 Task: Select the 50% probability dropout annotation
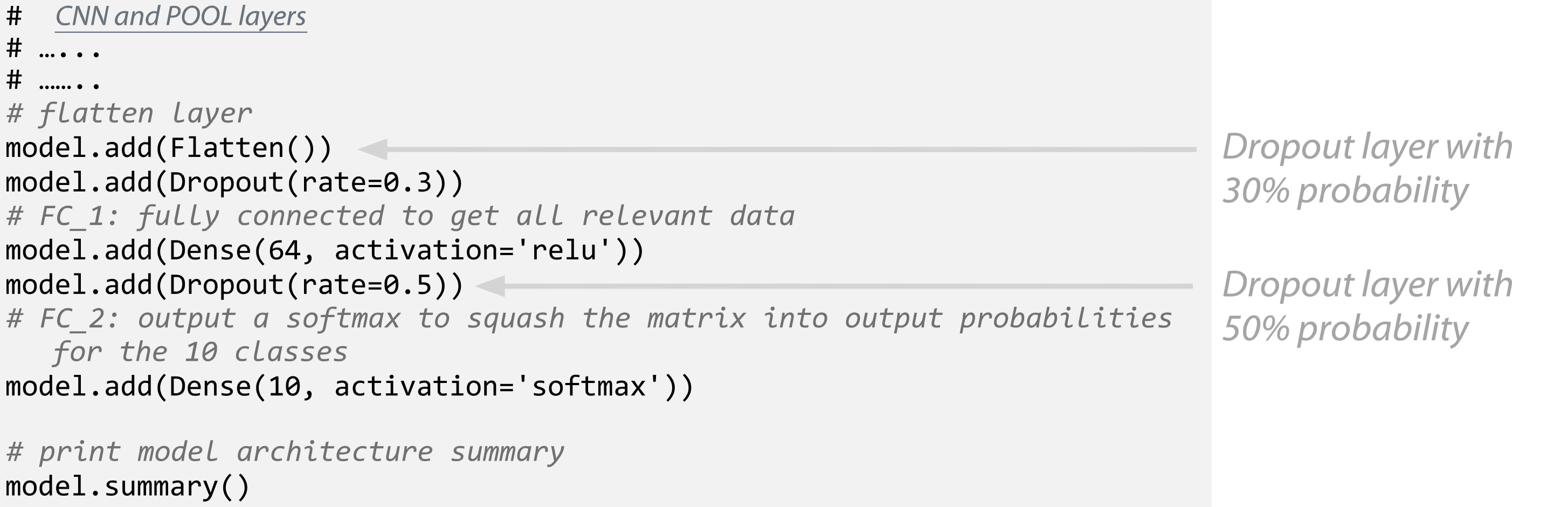(1366, 307)
